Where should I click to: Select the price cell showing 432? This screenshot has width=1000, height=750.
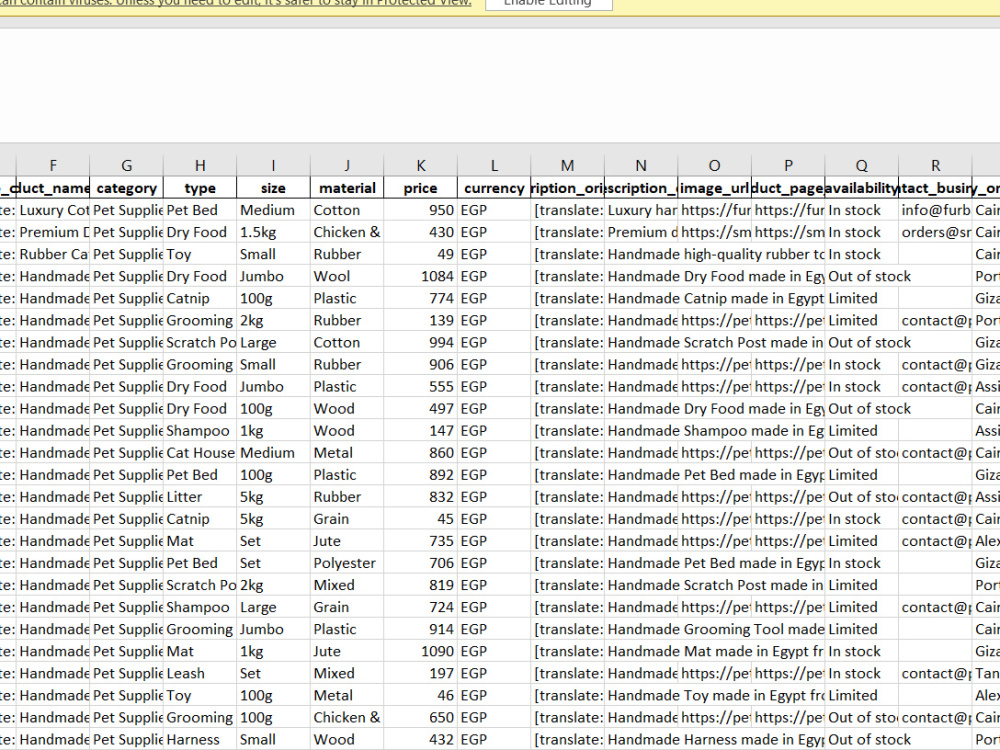click(420, 740)
